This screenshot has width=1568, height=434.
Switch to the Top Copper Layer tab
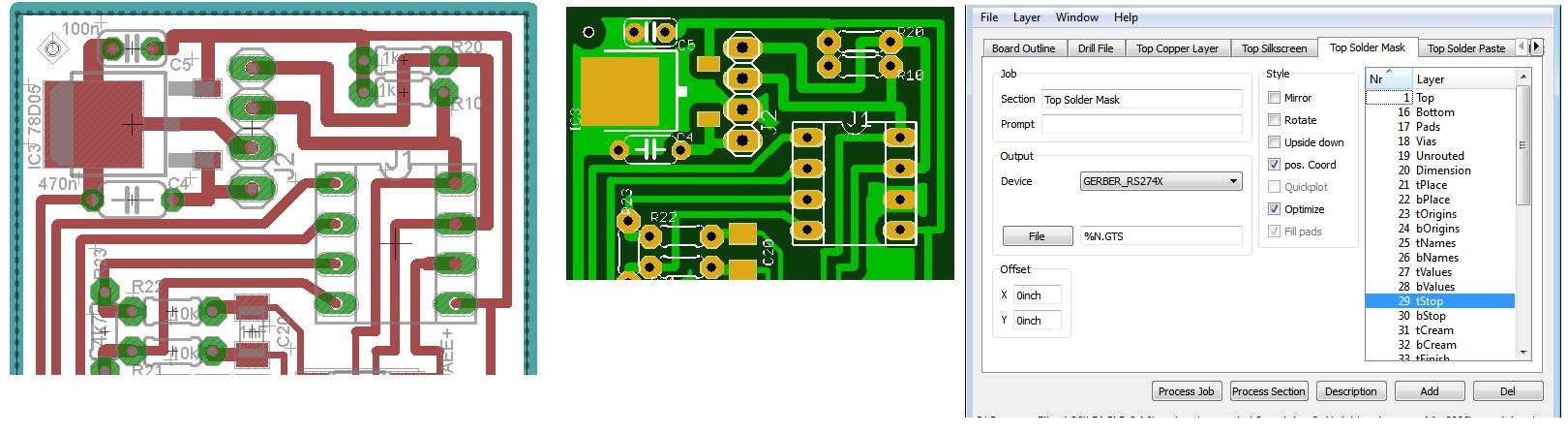[1176, 48]
